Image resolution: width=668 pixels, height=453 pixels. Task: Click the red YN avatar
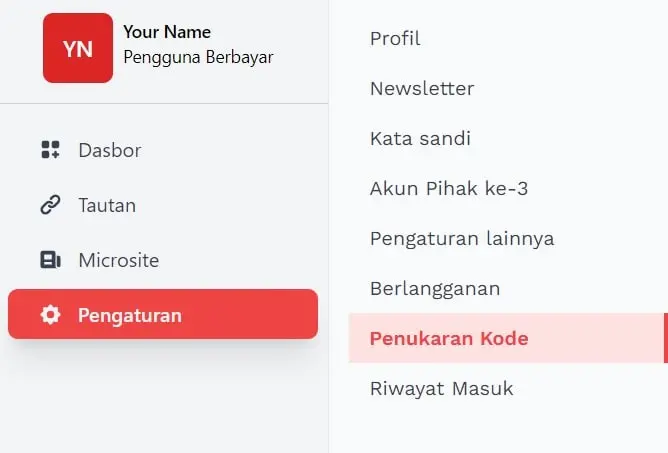point(78,48)
